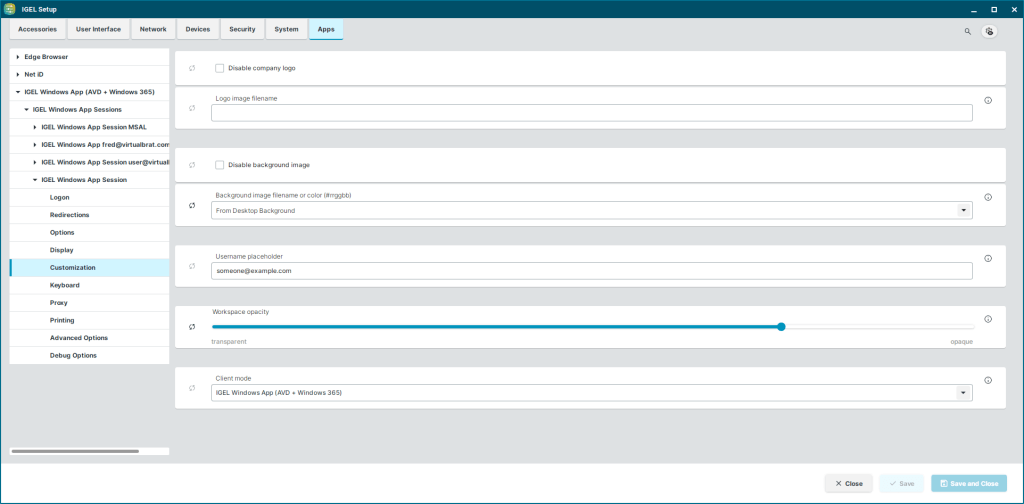Click into the Username placeholder field
Viewport: 1024px width, 504px height.
pos(591,271)
